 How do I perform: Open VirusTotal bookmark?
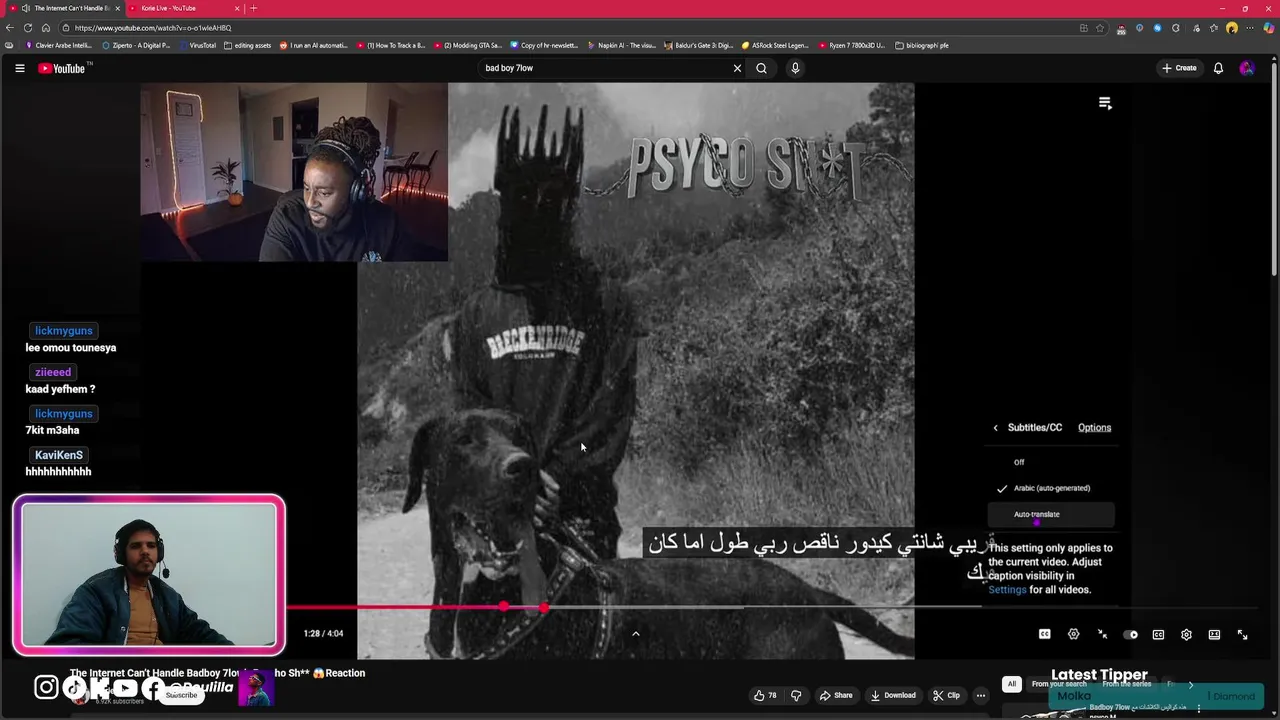click(x=197, y=45)
